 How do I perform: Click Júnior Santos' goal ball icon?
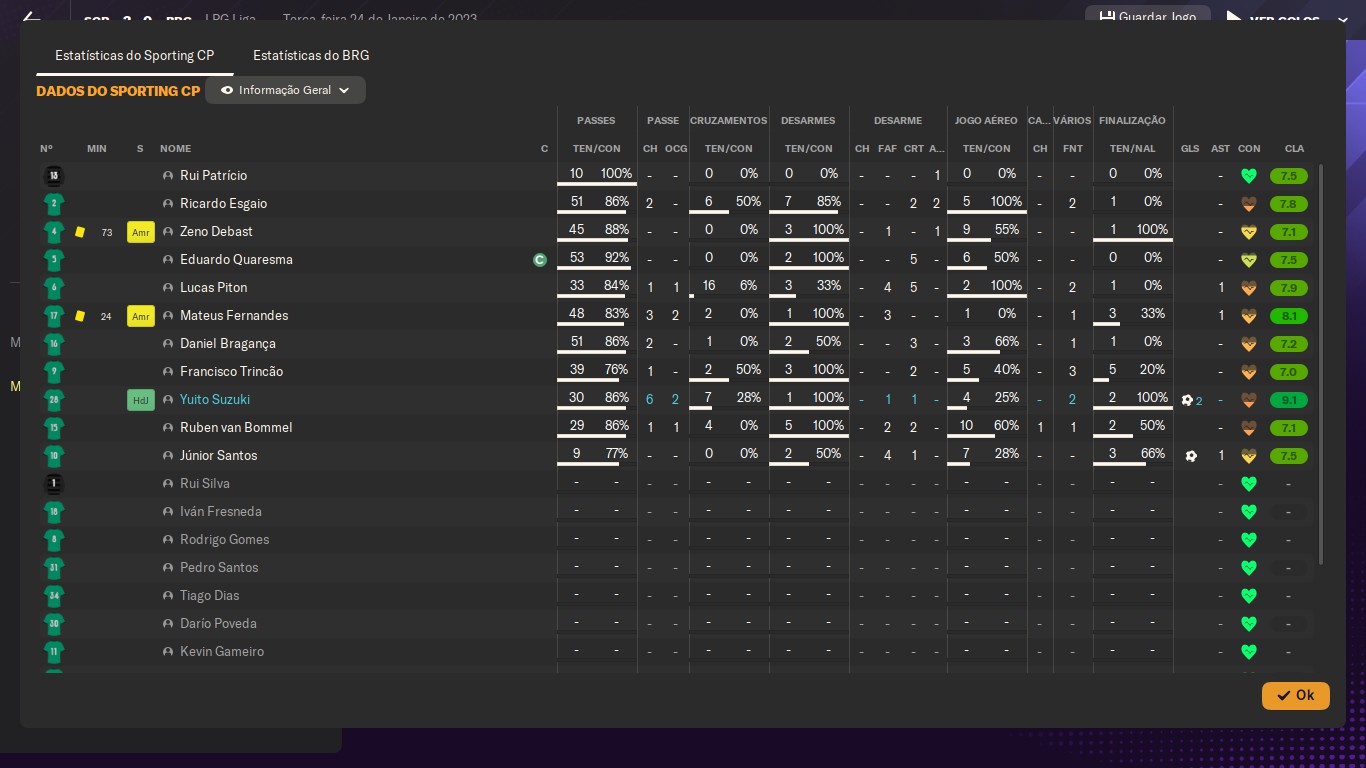(1190, 456)
